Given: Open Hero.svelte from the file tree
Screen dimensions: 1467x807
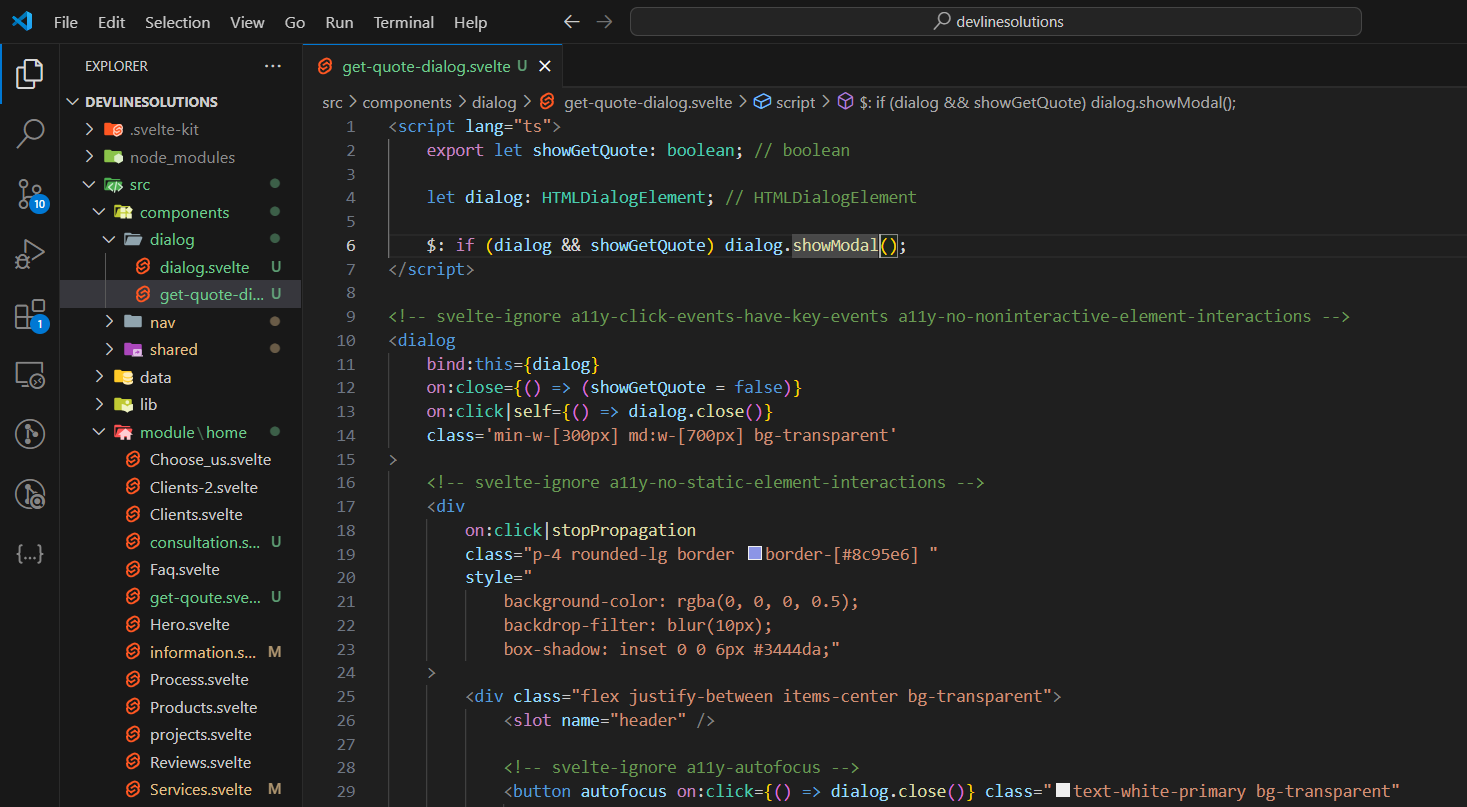Looking at the screenshot, I should coord(189,625).
